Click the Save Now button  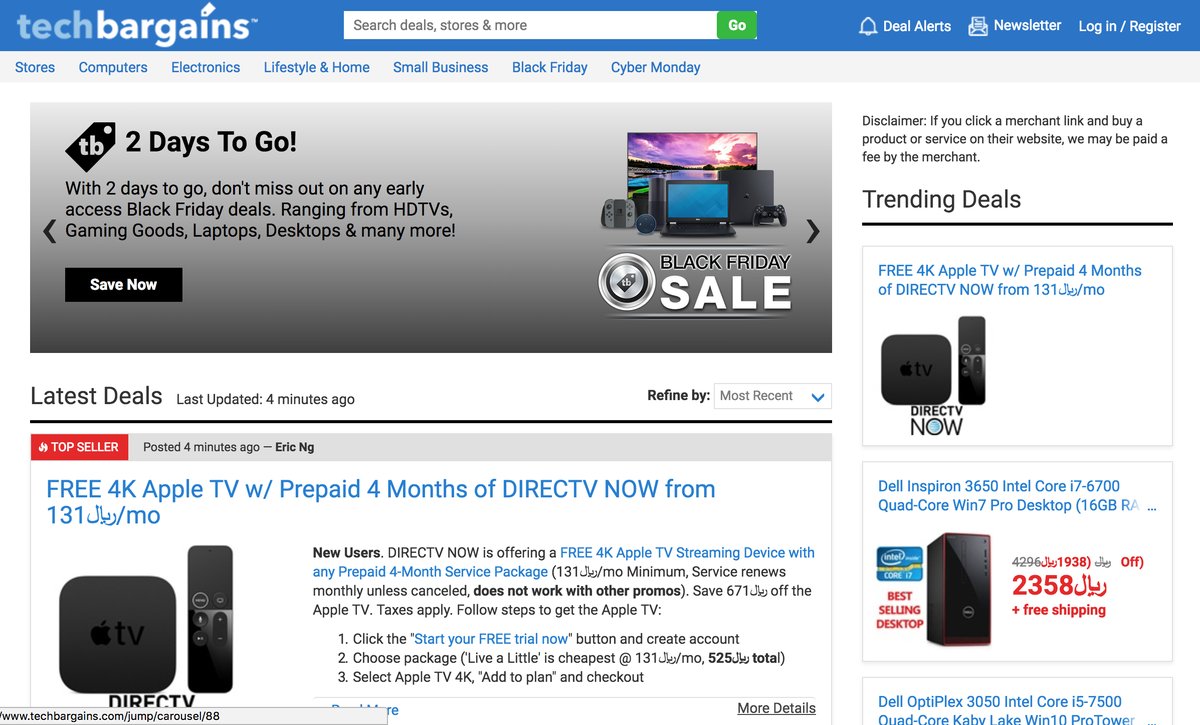(x=123, y=284)
